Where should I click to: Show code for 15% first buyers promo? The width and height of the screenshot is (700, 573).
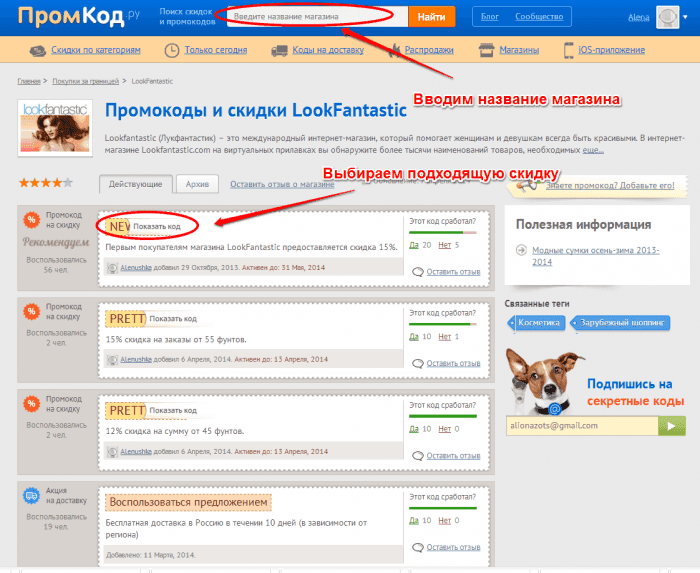[x=157, y=227]
